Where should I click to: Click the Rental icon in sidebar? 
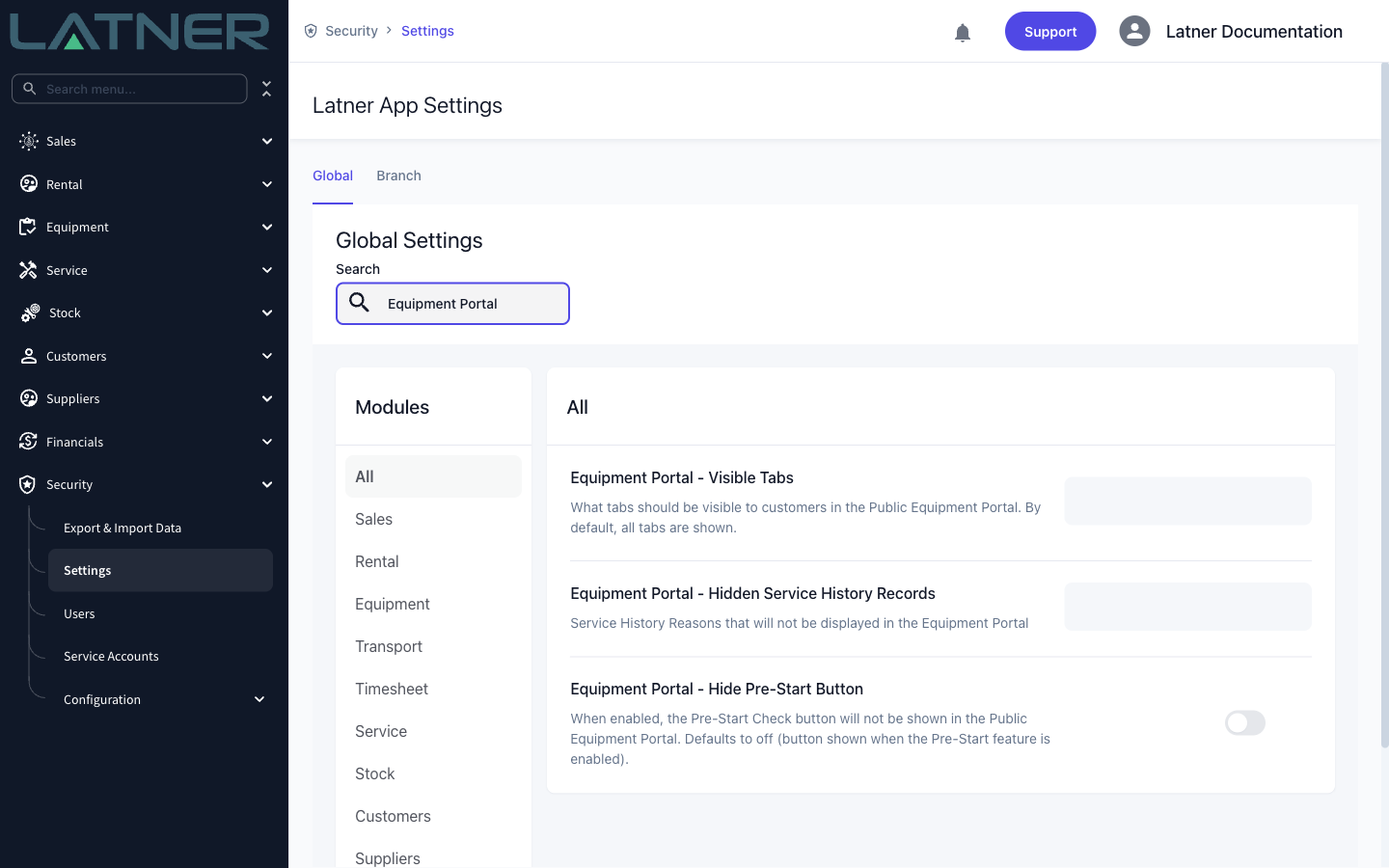(x=29, y=184)
